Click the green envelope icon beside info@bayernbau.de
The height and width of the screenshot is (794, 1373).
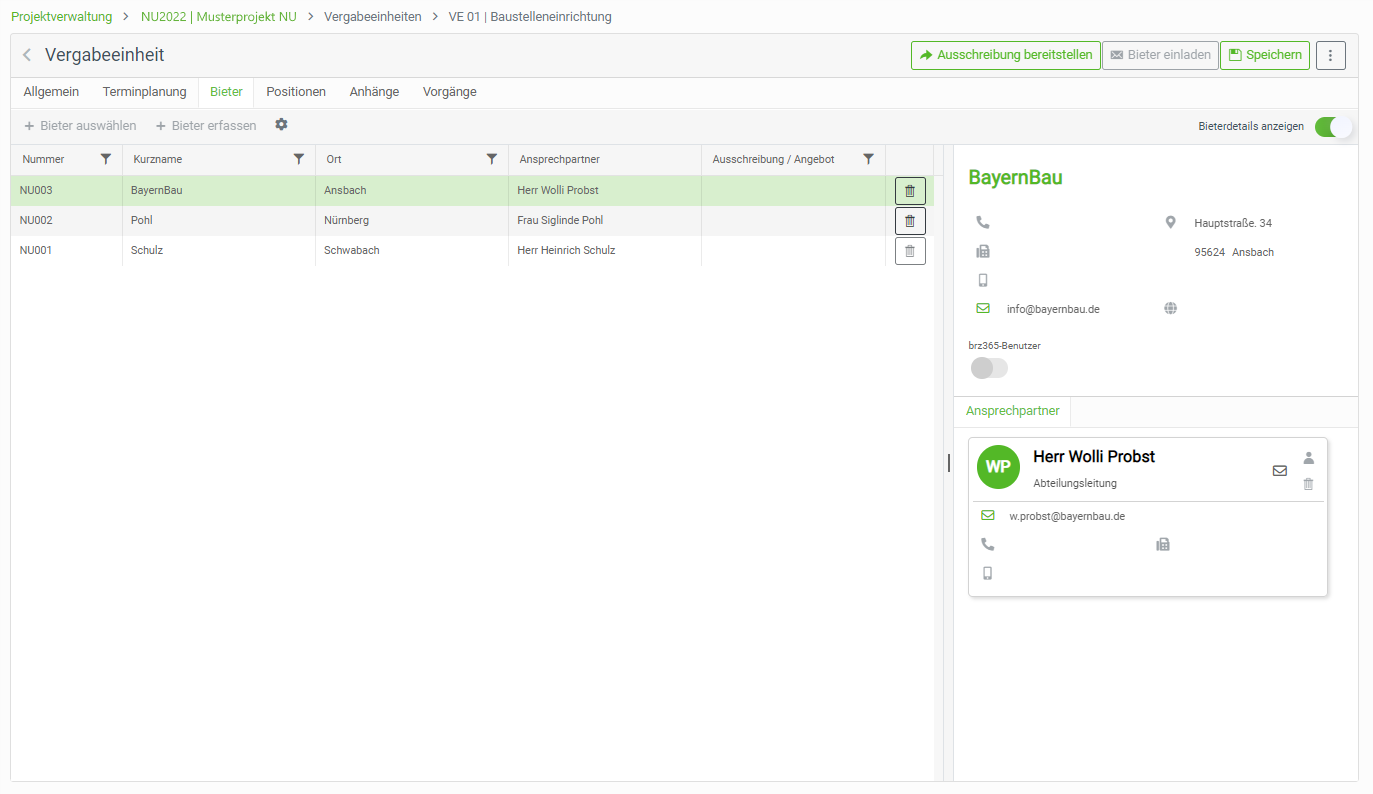(x=983, y=309)
